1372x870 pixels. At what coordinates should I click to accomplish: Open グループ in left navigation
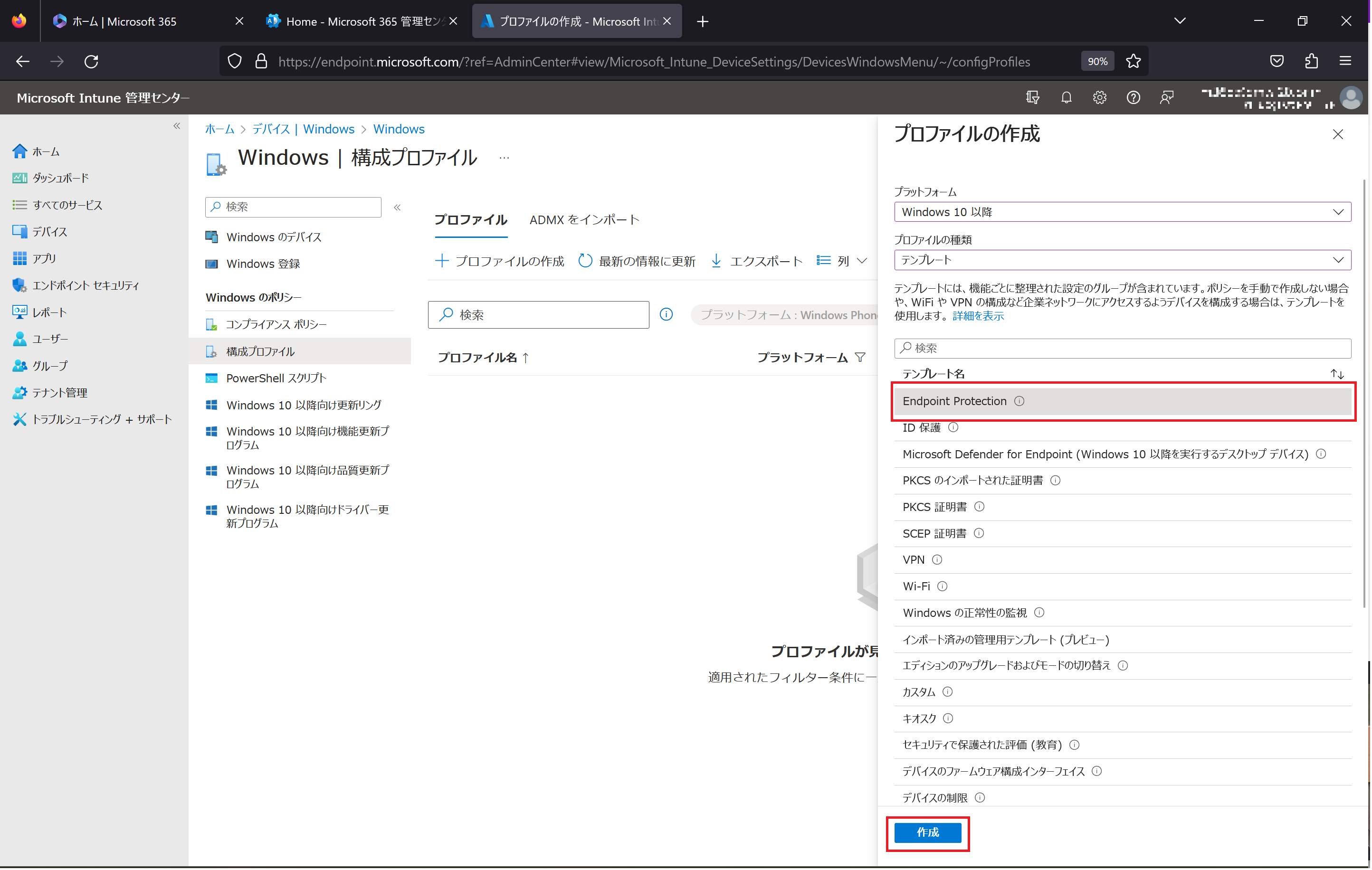pyautogui.click(x=39, y=366)
